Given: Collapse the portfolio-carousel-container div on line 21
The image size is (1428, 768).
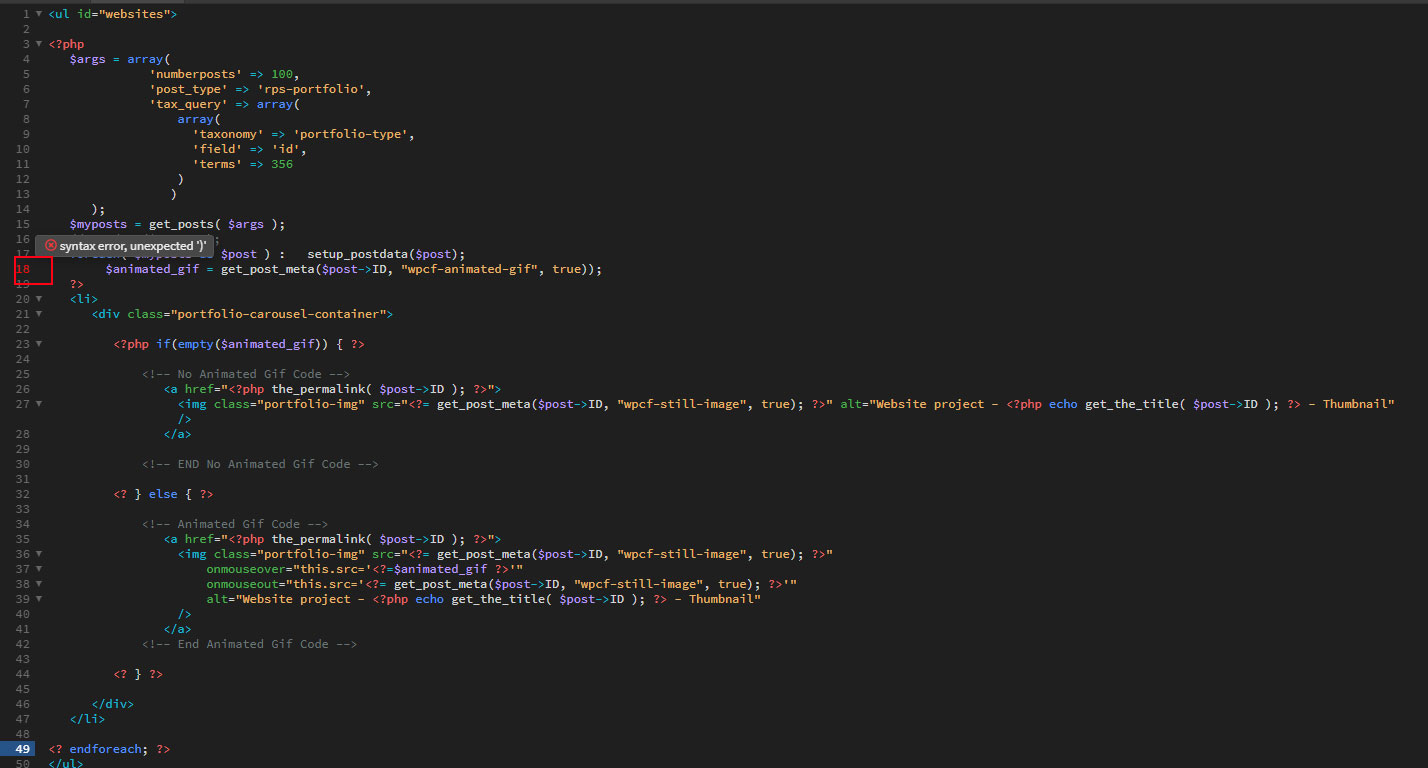Looking at the screenshot, I should click(39, 313).
